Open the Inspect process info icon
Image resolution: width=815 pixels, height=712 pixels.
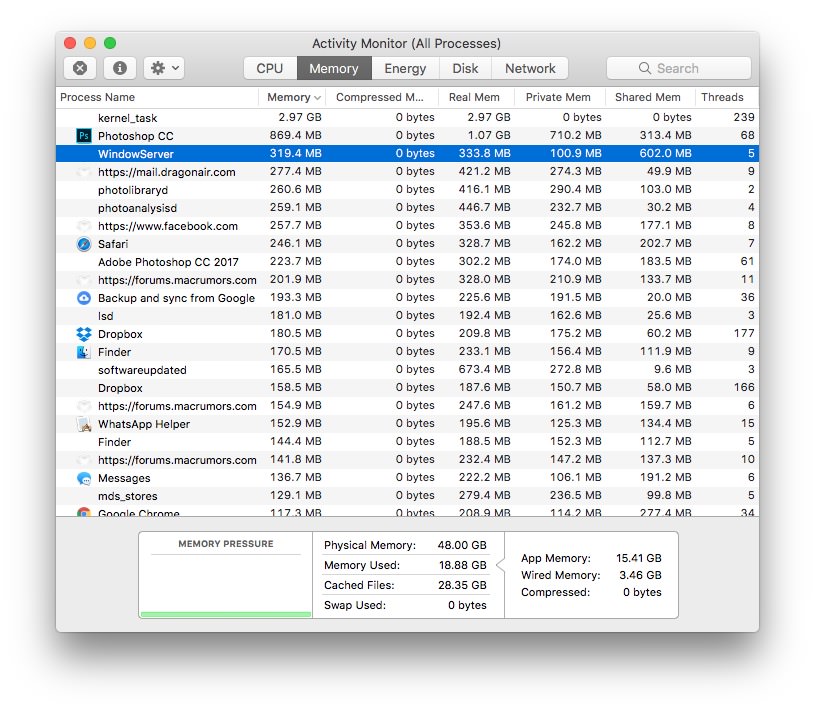pos(120,68)
